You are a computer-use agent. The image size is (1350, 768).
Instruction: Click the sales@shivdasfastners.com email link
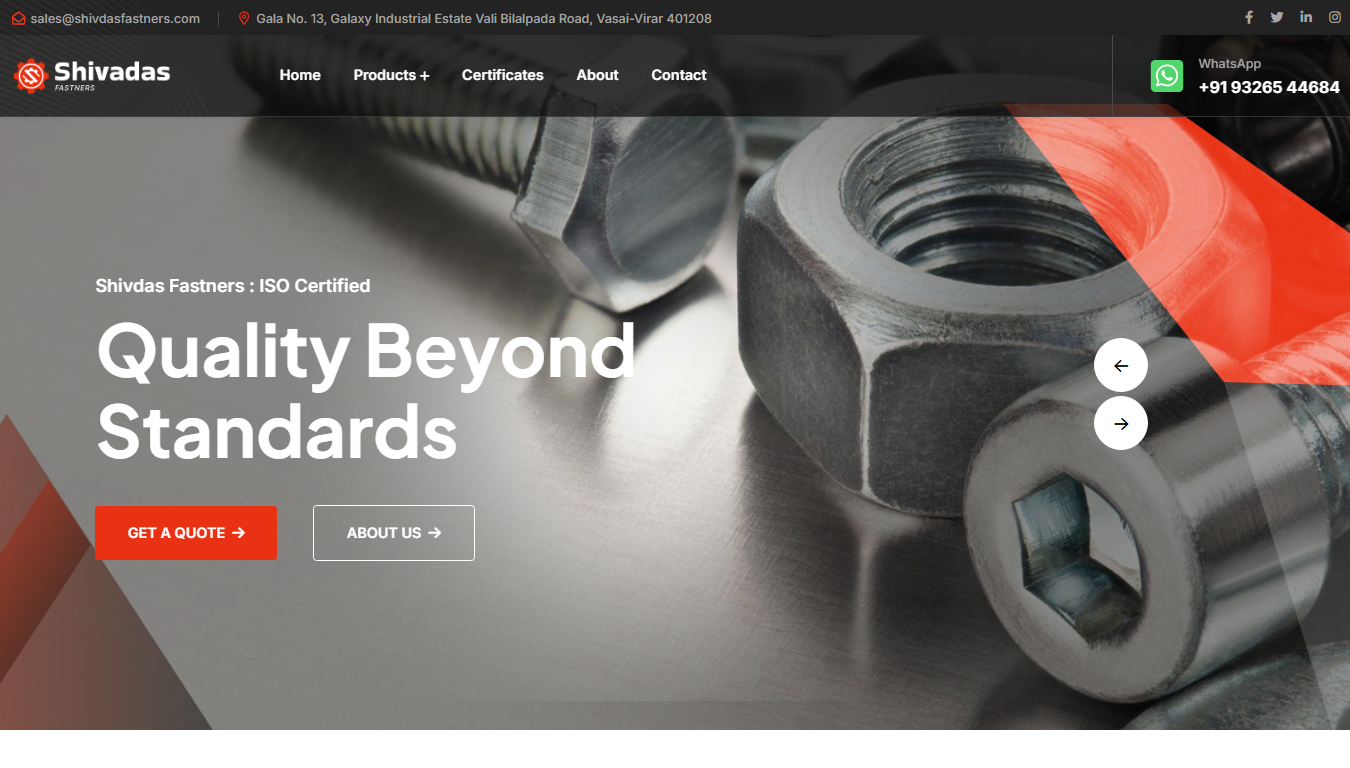tap(115, 18)
